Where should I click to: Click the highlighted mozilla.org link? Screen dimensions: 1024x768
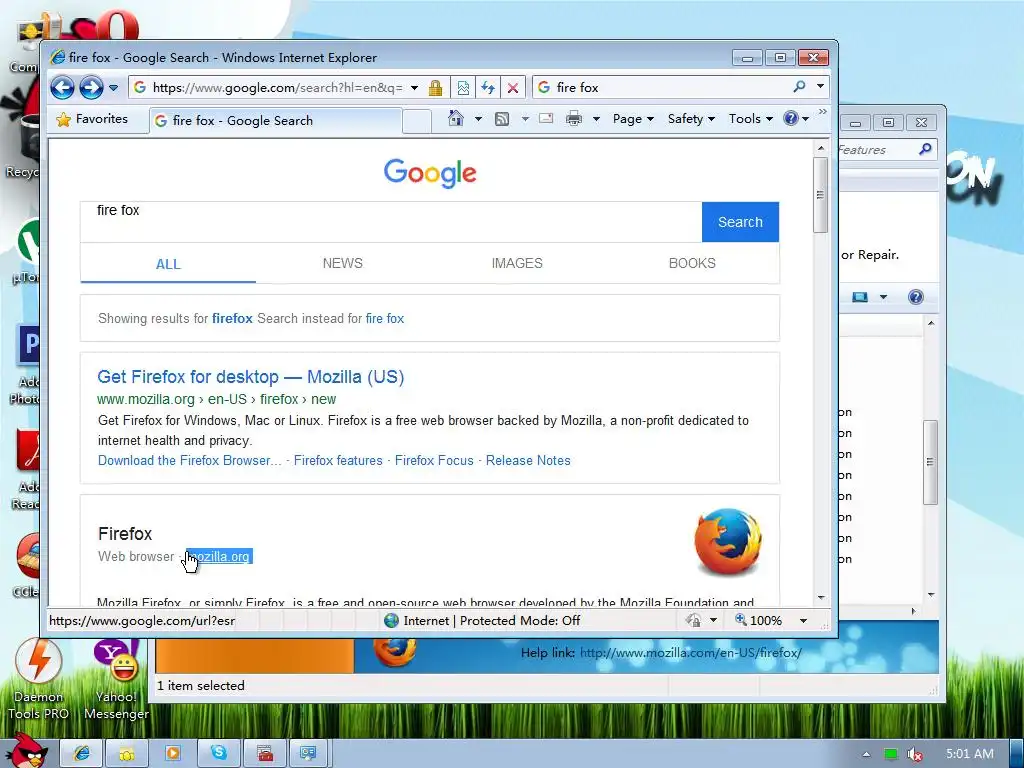click(219, 556)
